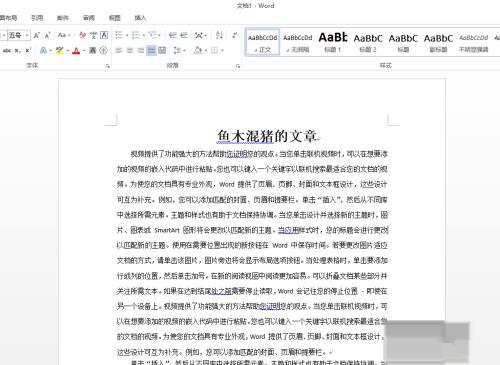Expand the borders dropdown arrow
The height and width of the screenshot is (365, 500).
coord(222,50)
